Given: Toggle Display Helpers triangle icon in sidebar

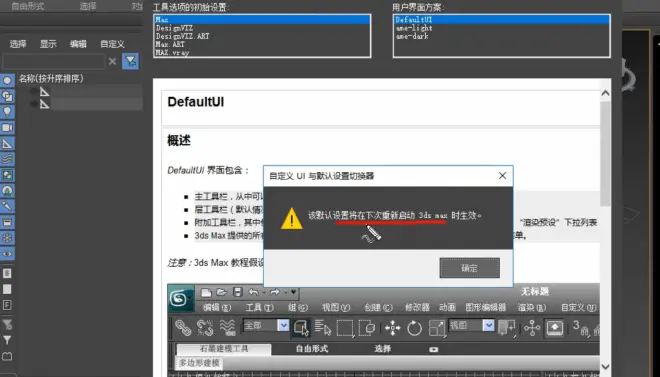Looking at the screenshot, I should [7, 143].
